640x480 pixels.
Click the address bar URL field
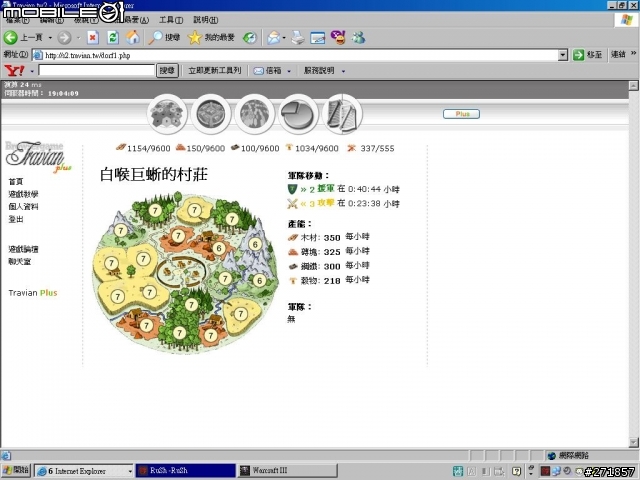(300, 55)
